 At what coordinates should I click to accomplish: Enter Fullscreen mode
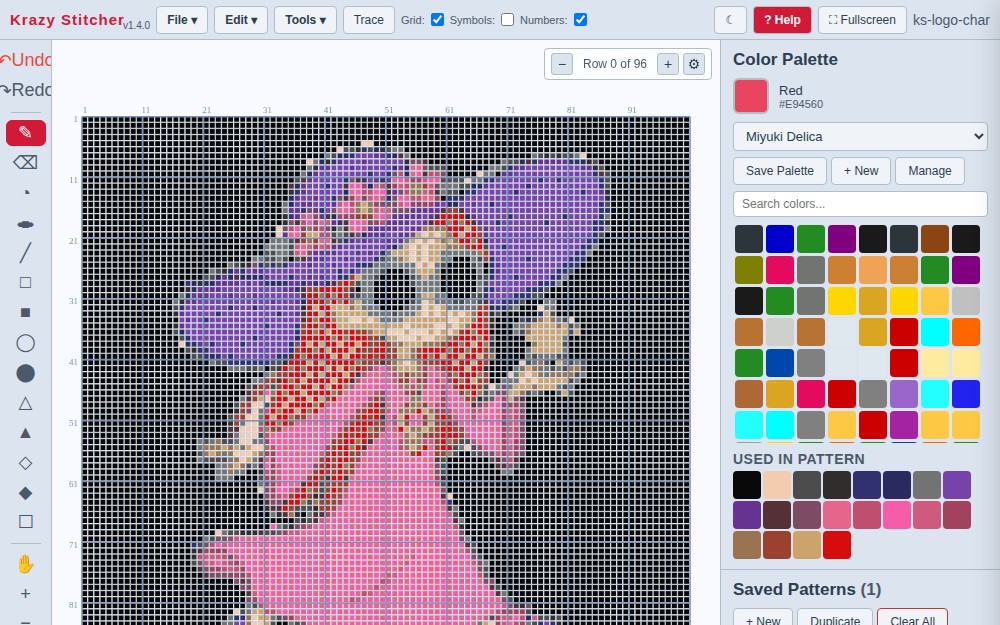click(x=862, y=20)
